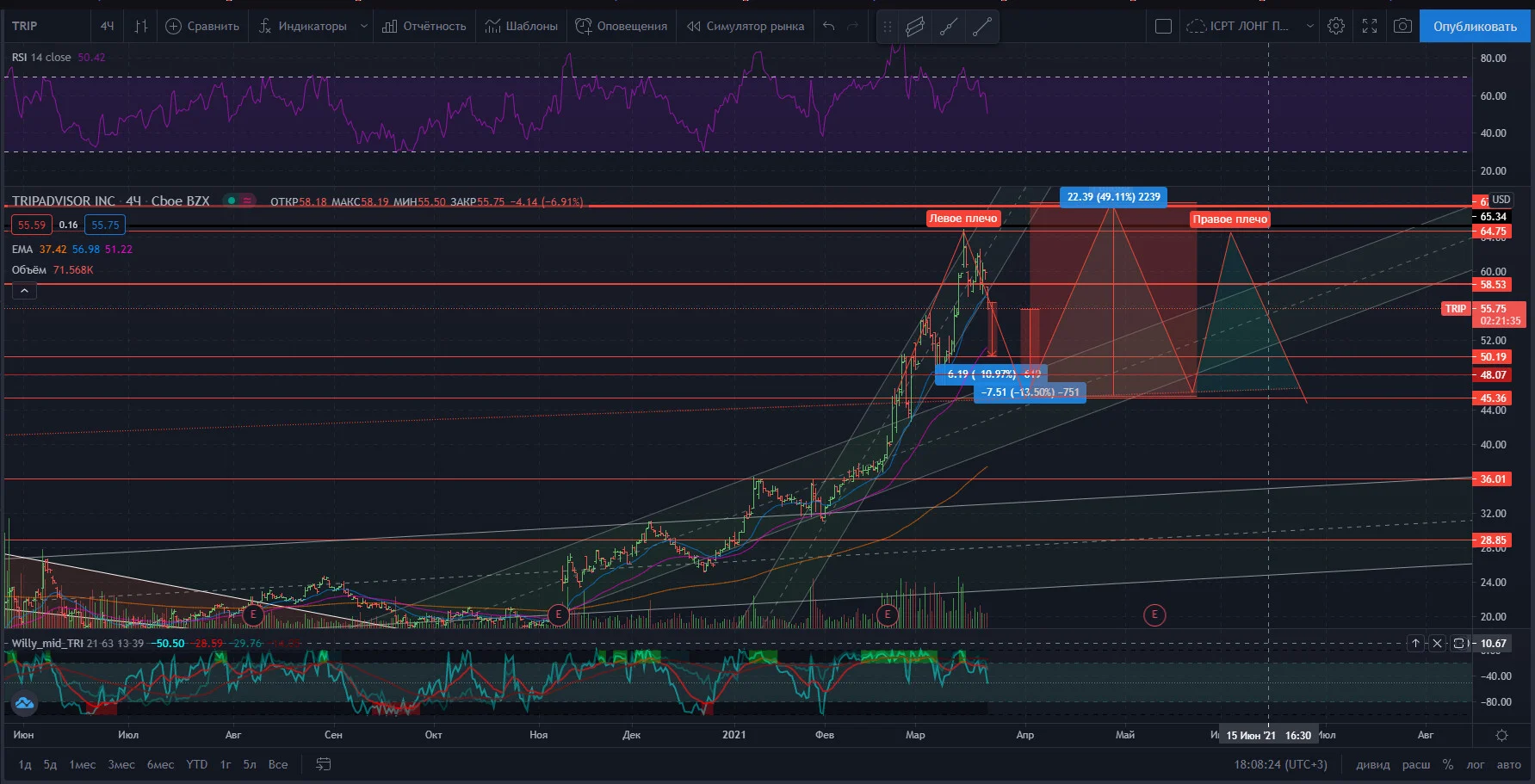Open the go-to-date calendar icon
The width and height of the screenshot is (1535, 784).
[324, 764]
